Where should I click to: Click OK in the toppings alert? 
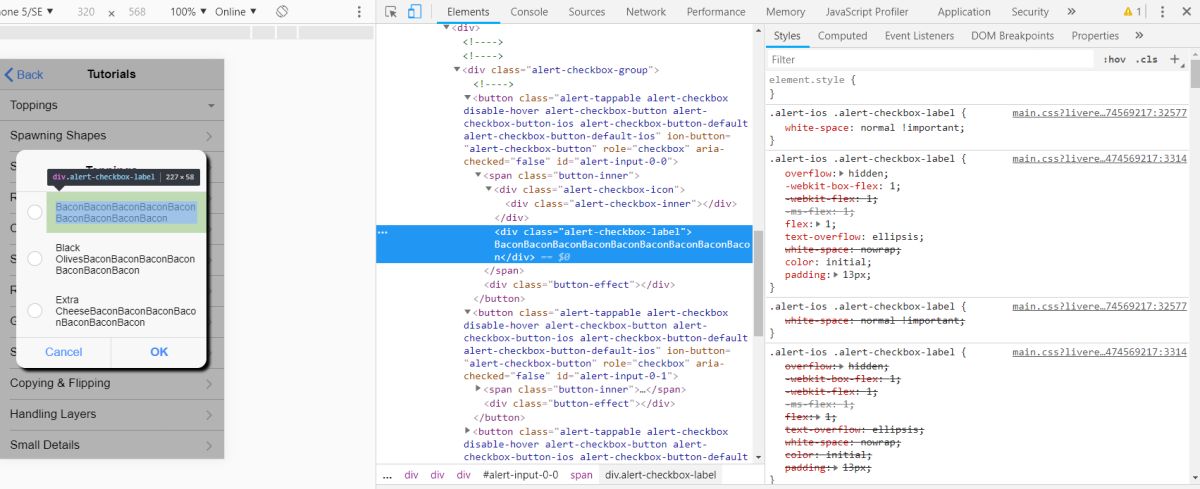(x=159, y=352)
